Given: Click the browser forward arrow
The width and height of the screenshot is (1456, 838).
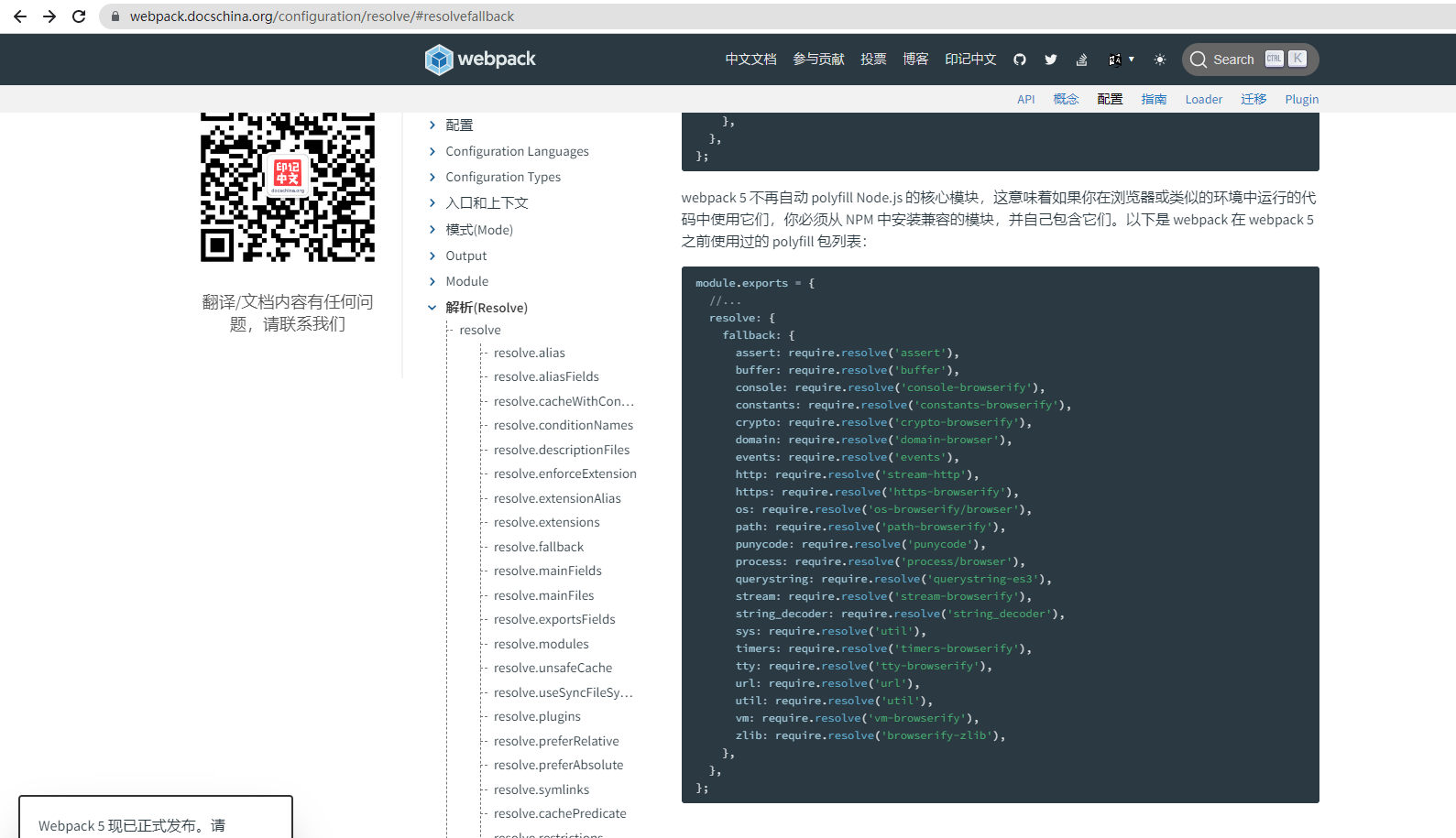Looking at the screenshot, I should pos(49,16).
